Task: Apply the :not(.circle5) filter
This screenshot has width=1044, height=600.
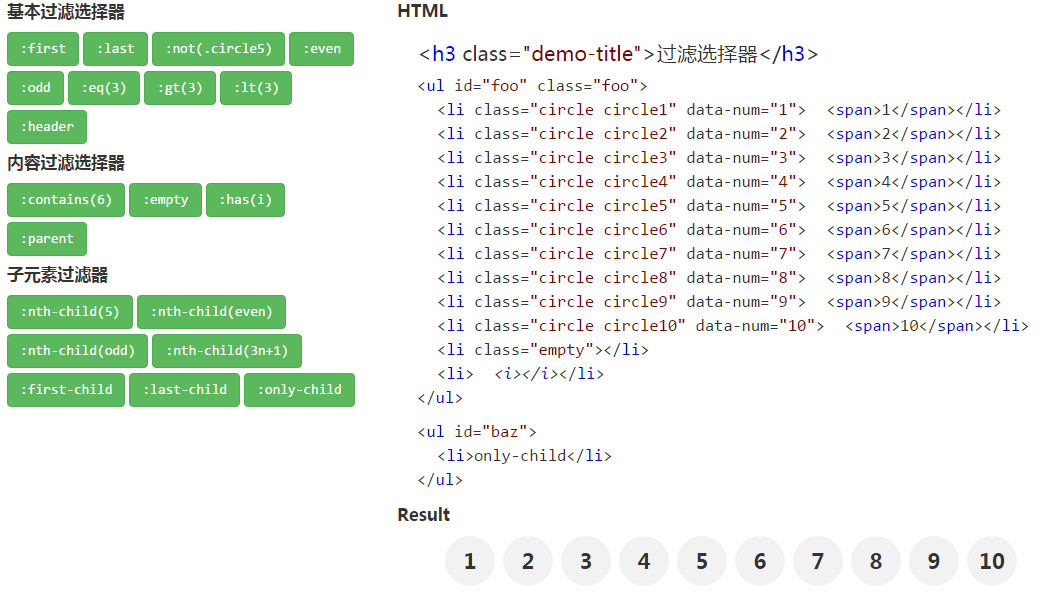Action: (x=218, y=49)
